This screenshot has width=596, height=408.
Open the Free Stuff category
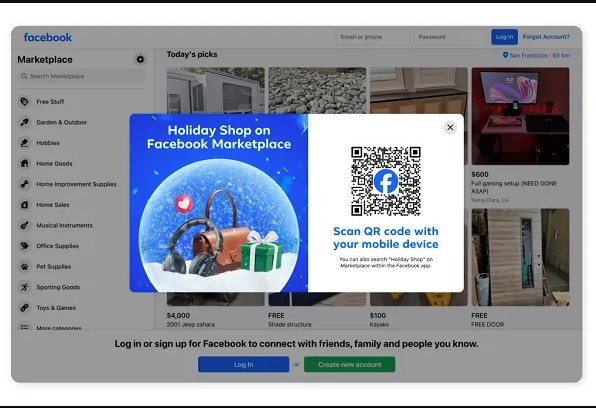50,102
